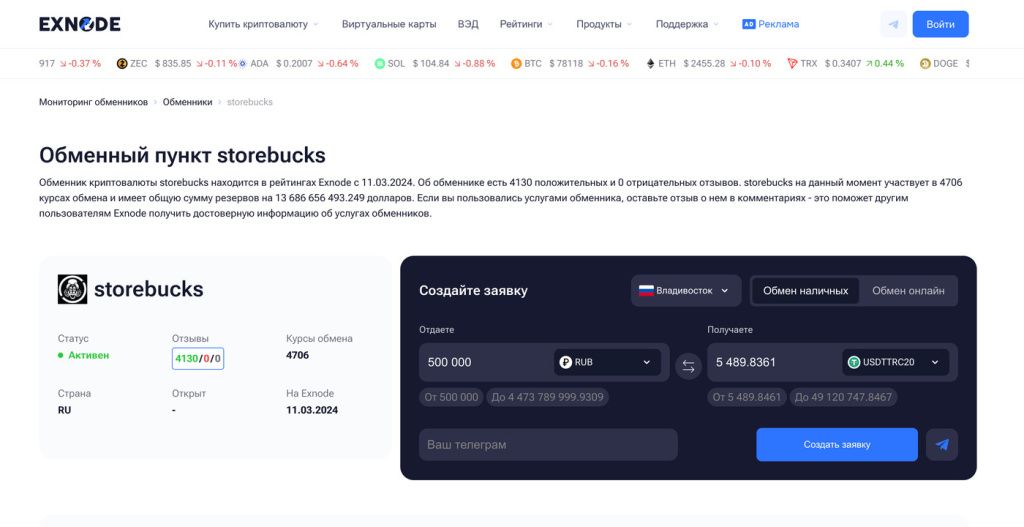Click the Активен status text
The height and width of the screenshot is (527, 1024).
[88, 355]
